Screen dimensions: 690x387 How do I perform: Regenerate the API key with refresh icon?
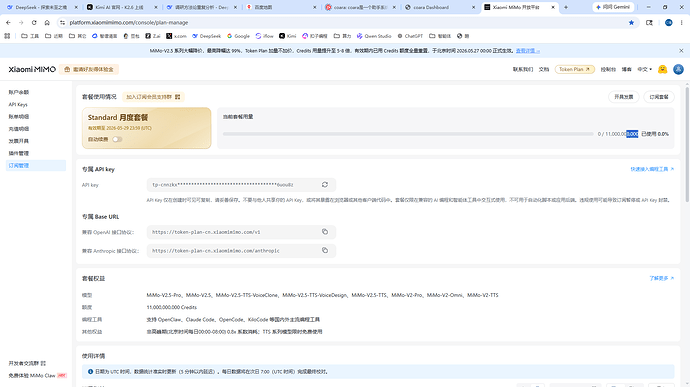click(x=325, y=184)
